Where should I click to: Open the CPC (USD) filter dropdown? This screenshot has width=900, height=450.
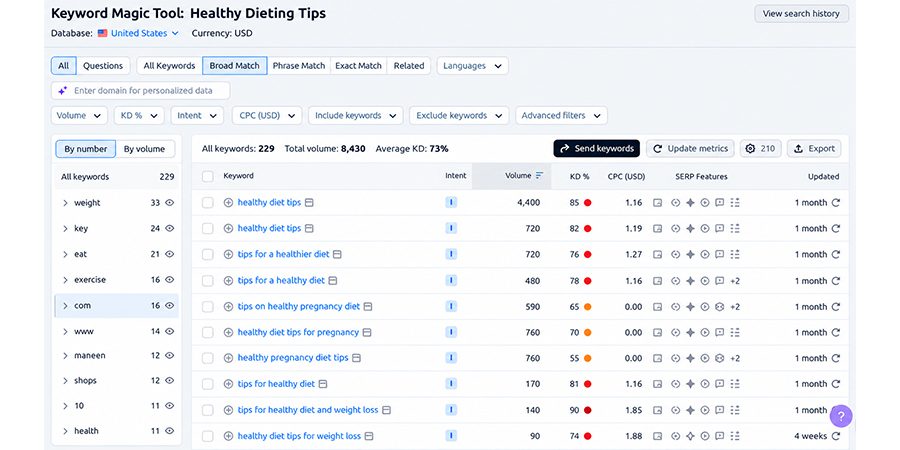coord(267,115)
